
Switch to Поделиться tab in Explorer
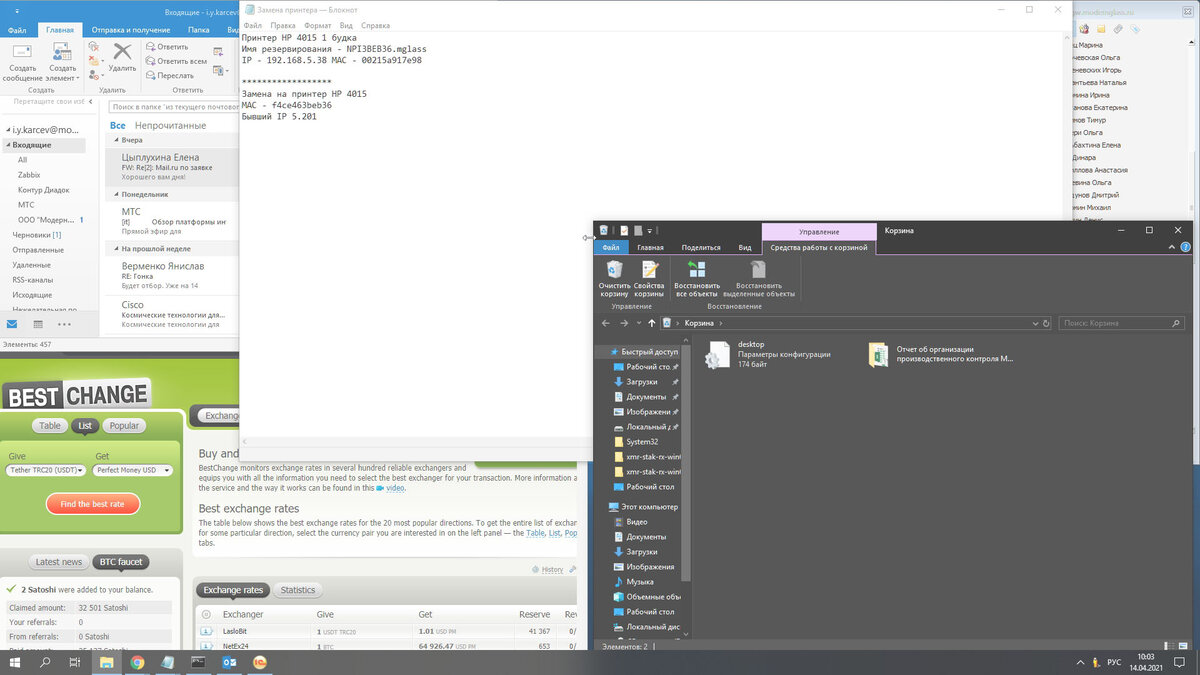tap(701, 247)
